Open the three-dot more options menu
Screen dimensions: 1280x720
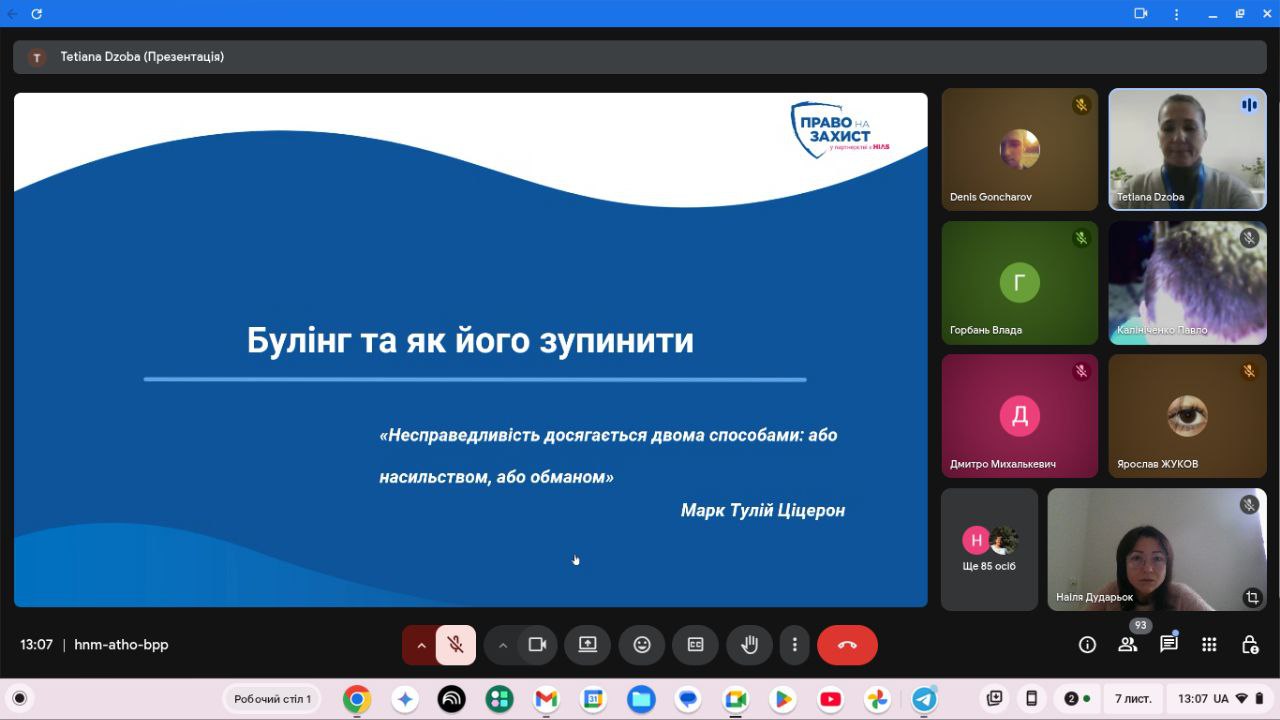coord(795,645)
